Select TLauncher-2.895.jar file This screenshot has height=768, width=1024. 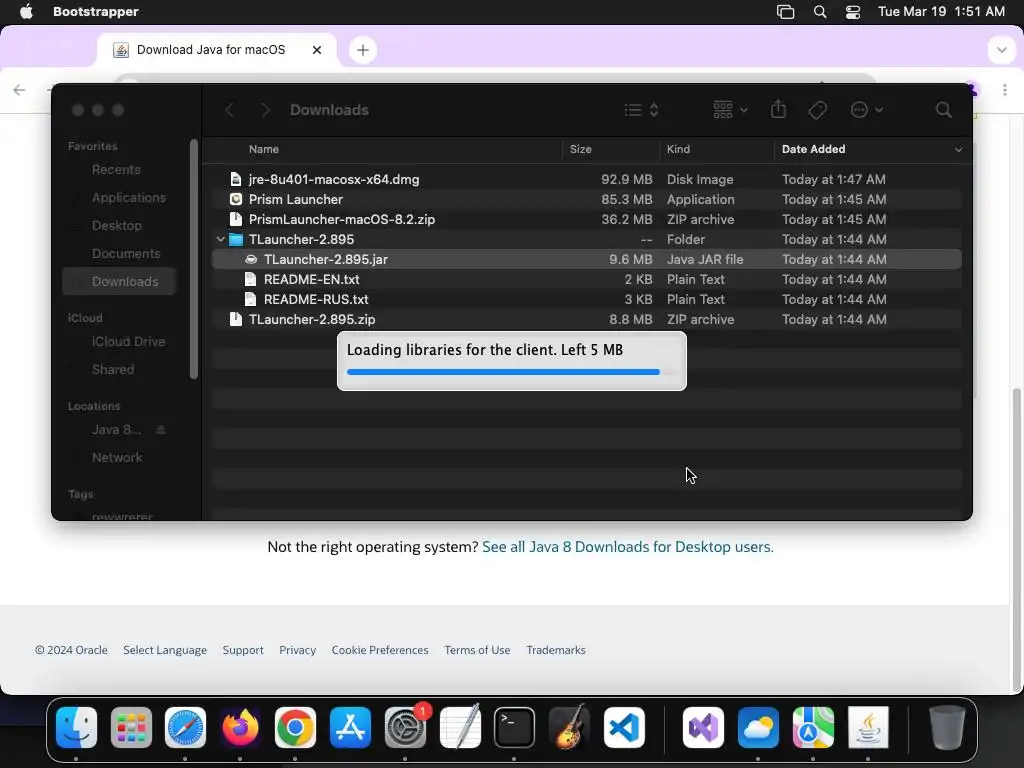pyautogui.click(x=586, y=259)
